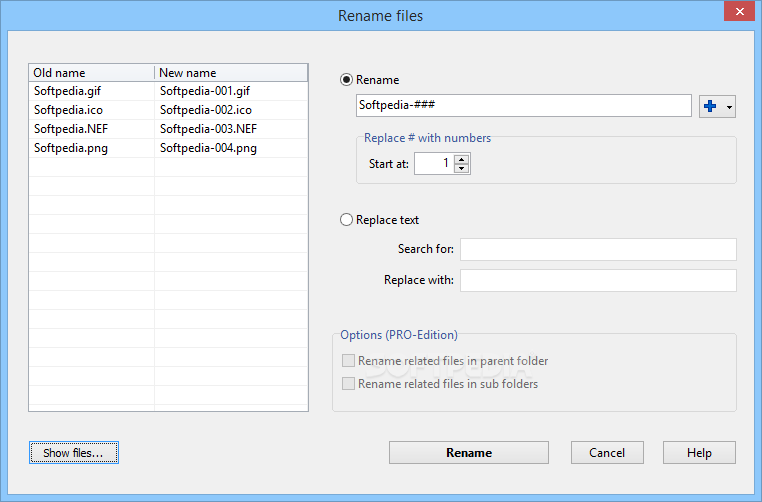Image resolution: width=762 pixels, height=502 pixels.
Task: Close the Rename files dialog
Action: pyautogui.click(x=740, y=11)
